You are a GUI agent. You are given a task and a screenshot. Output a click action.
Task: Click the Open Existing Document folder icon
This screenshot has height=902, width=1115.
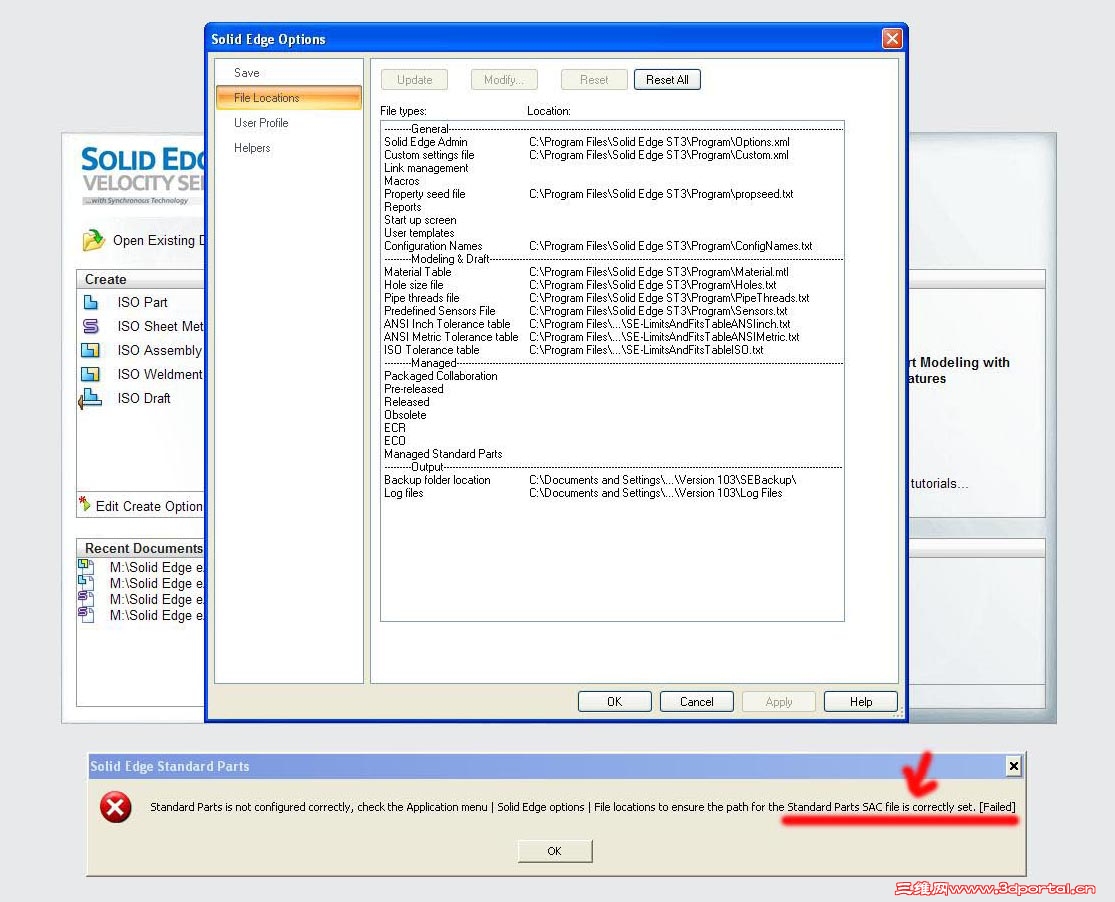click(x=93, y=240)
